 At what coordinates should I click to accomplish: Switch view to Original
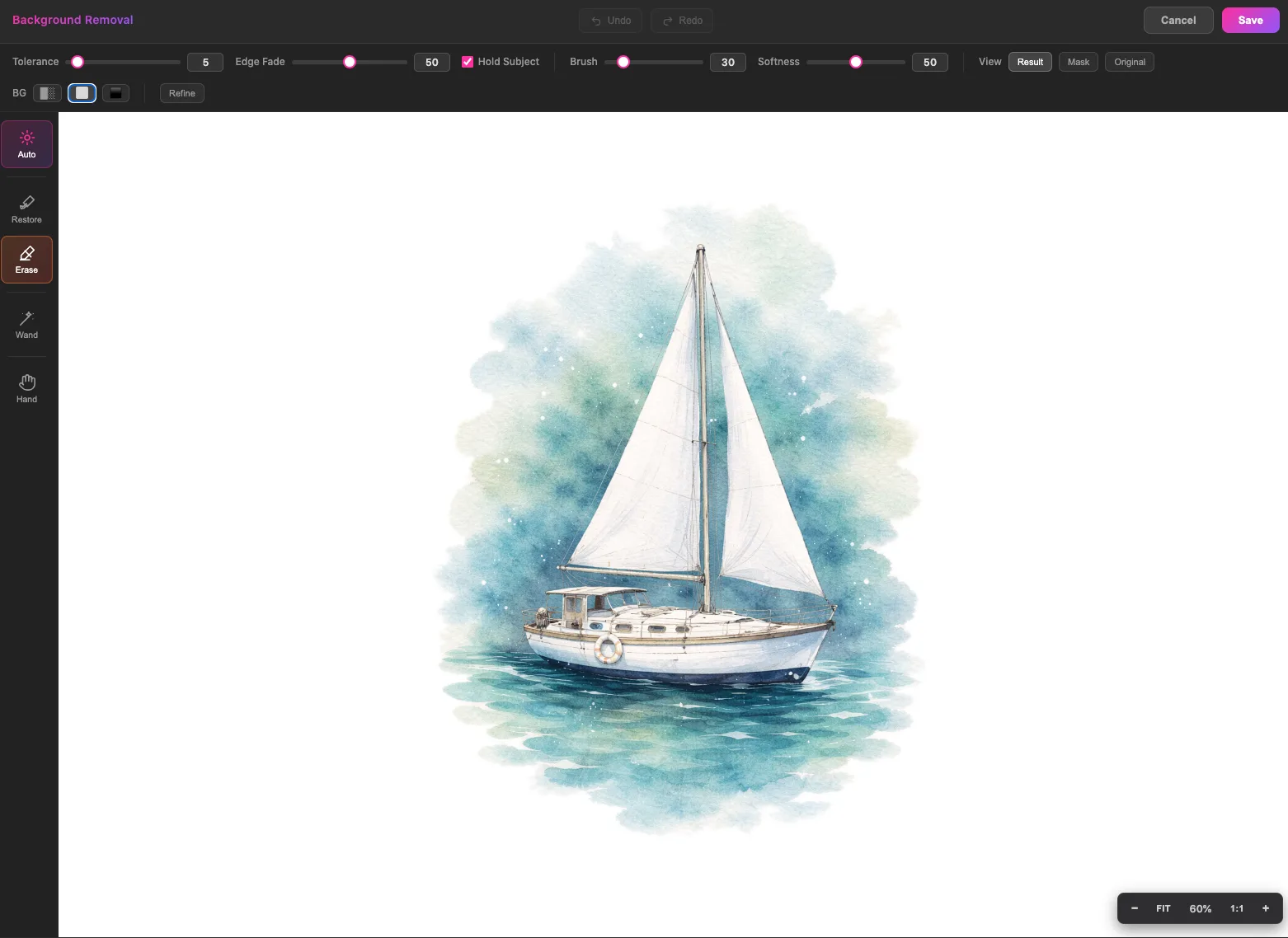[1130, 62]
